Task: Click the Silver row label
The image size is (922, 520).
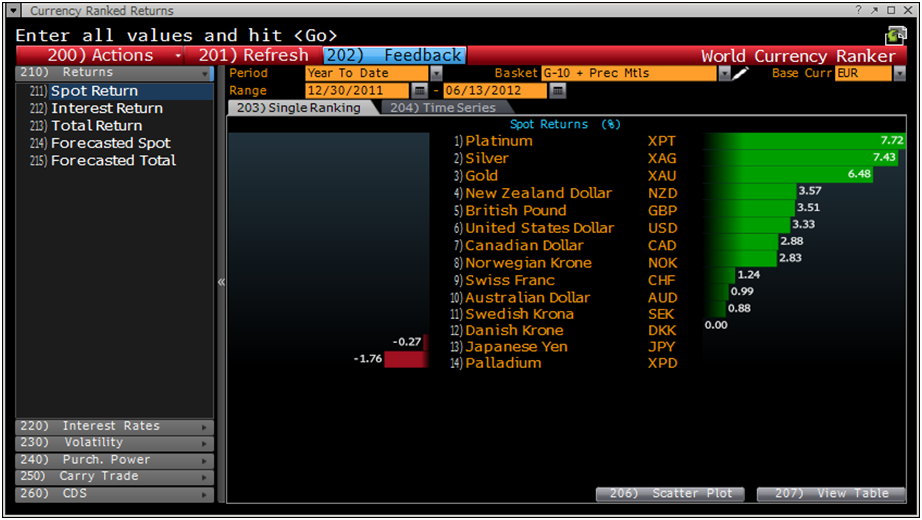Action: [x=487, y=158]
